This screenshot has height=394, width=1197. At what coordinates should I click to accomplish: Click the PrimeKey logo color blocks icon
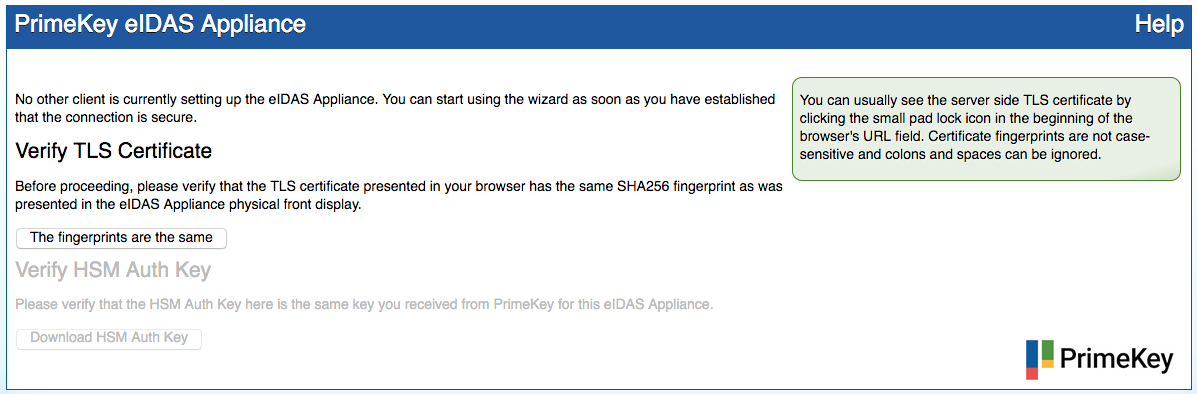pos(1040,360)
